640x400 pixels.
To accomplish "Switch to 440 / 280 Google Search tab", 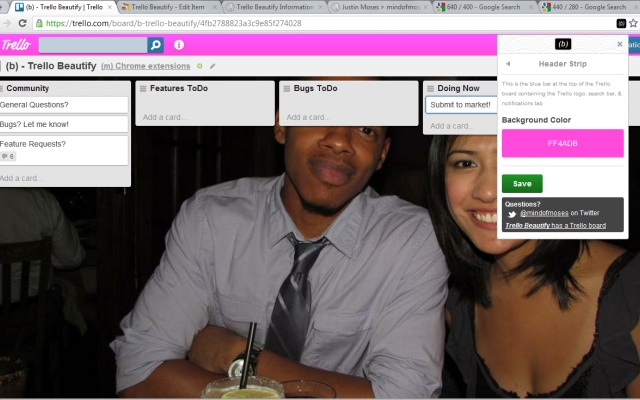I will [x=590, y=7].
